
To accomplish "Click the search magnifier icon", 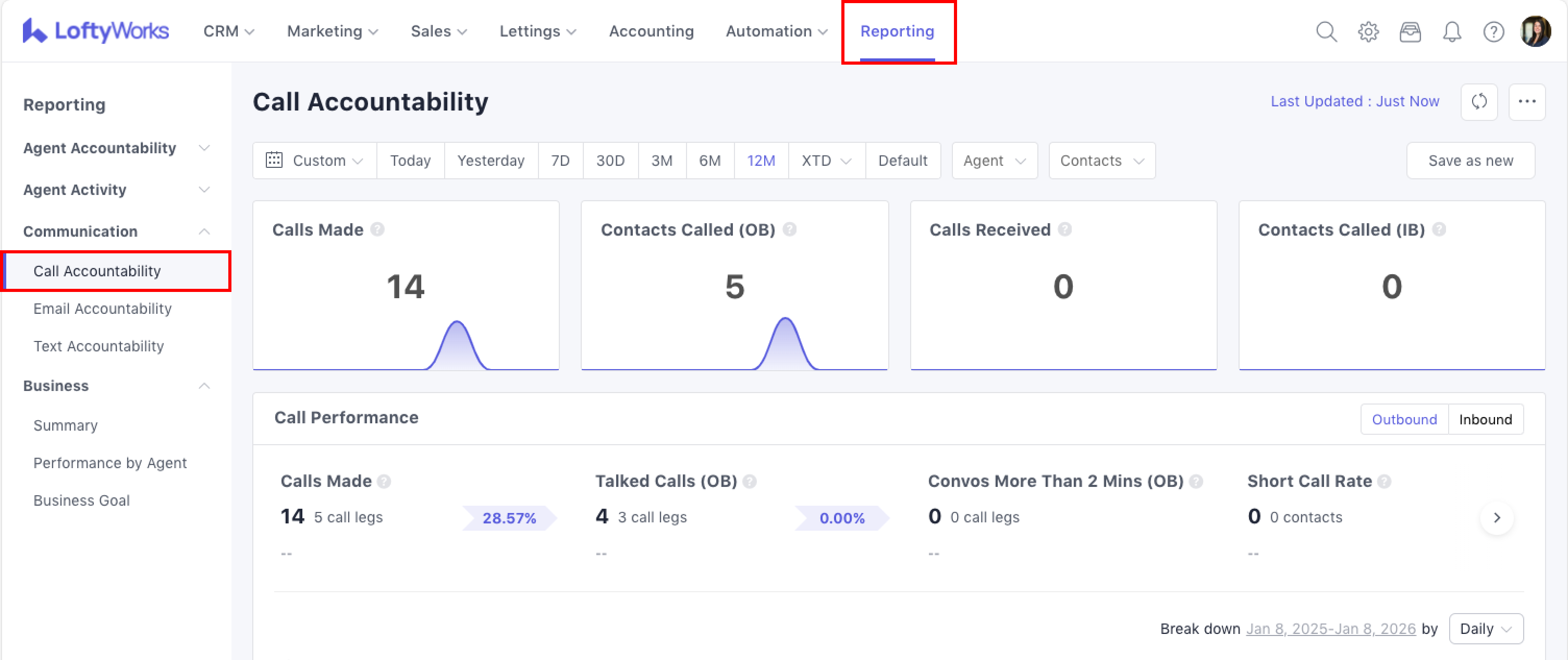I will (1326, 31).
